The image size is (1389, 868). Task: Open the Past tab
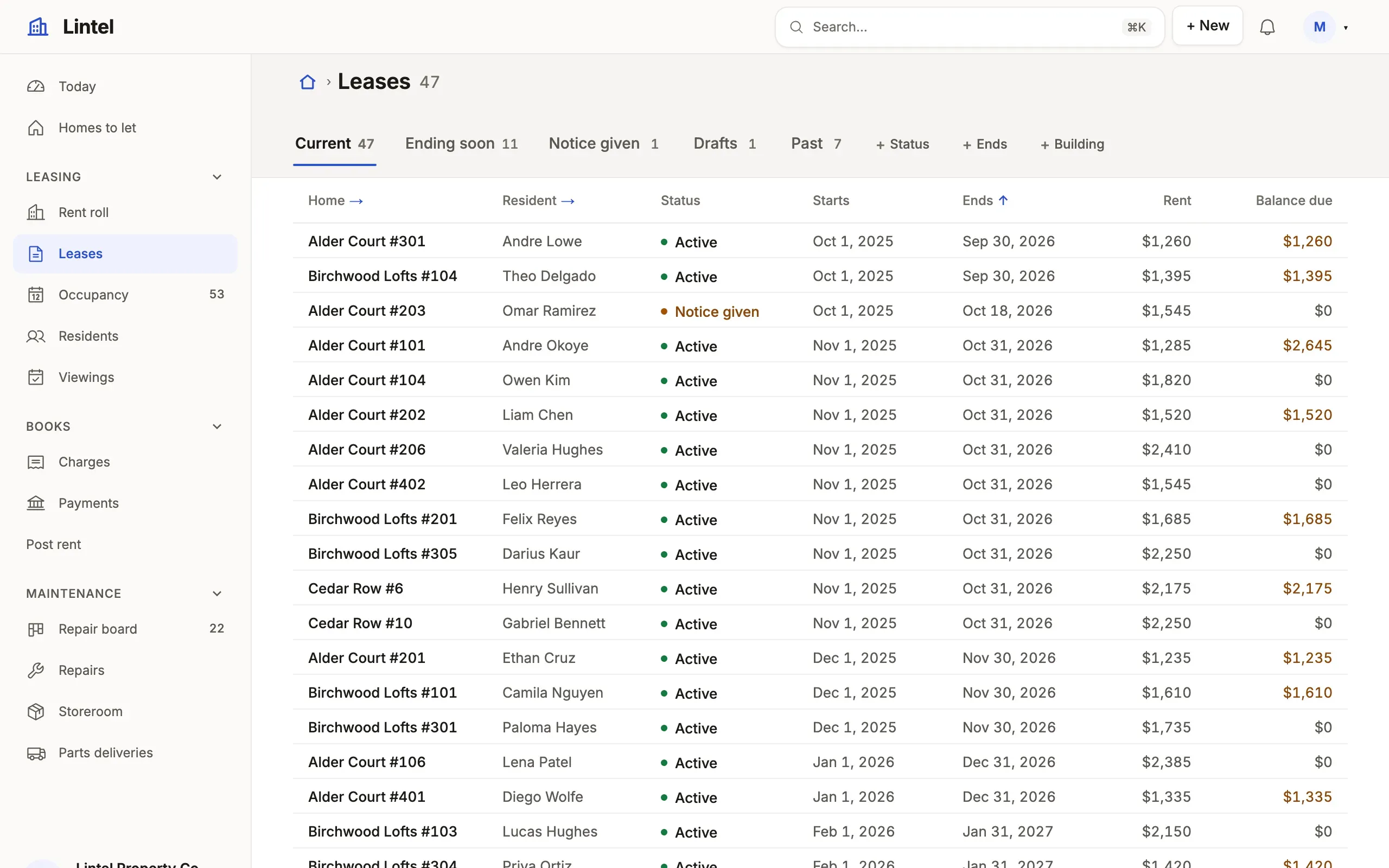pos(815,144)
